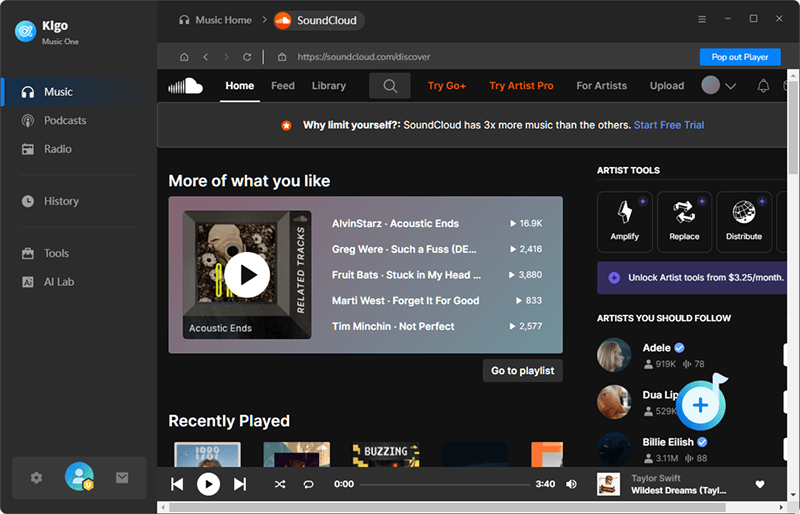800x514 pixels.
Task: Switch to the Feed tab
Action: 283,86
